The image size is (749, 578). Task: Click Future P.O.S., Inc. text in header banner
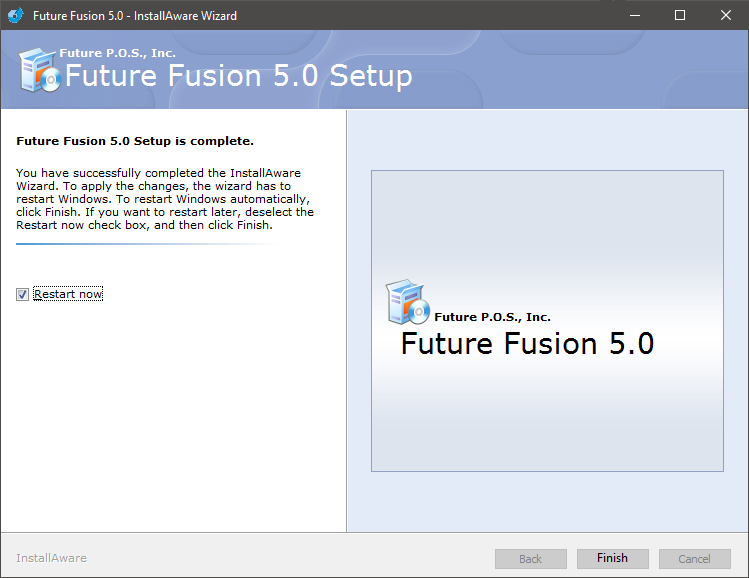(118, 53)
